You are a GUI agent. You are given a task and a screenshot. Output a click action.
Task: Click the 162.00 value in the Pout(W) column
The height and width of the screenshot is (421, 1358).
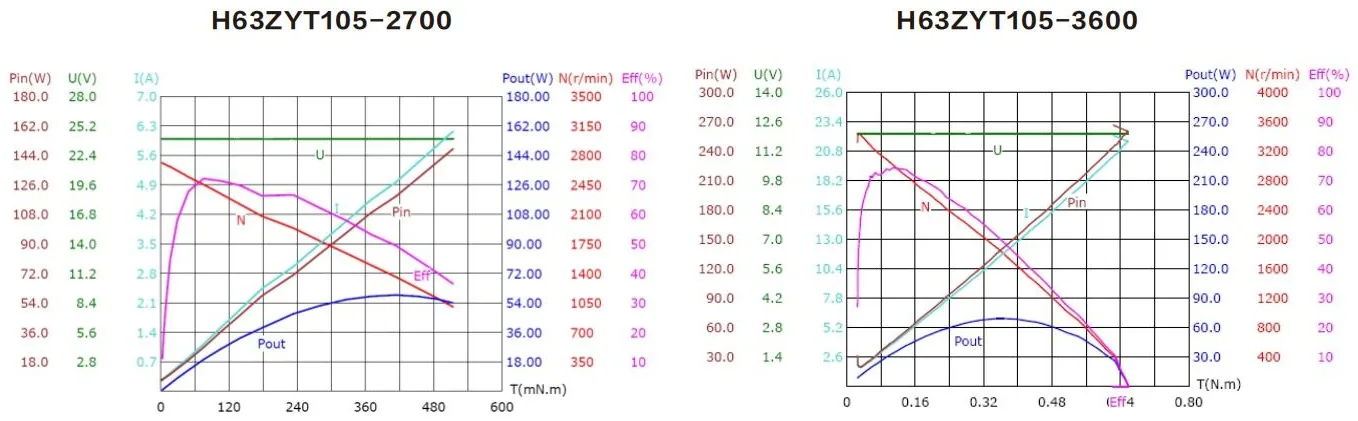coord(528,126)
